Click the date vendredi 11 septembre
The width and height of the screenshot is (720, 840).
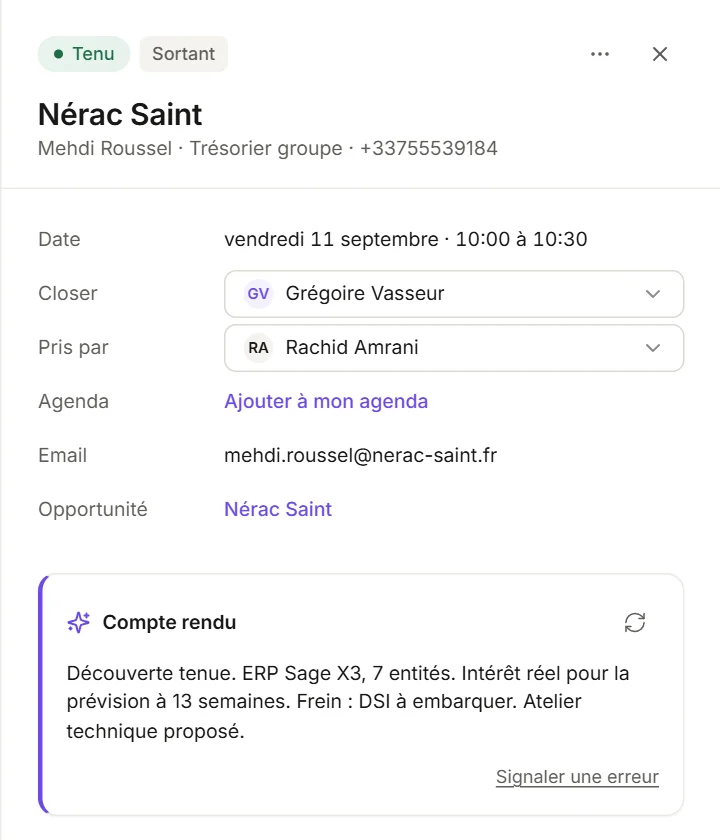[x=331, y=239]
